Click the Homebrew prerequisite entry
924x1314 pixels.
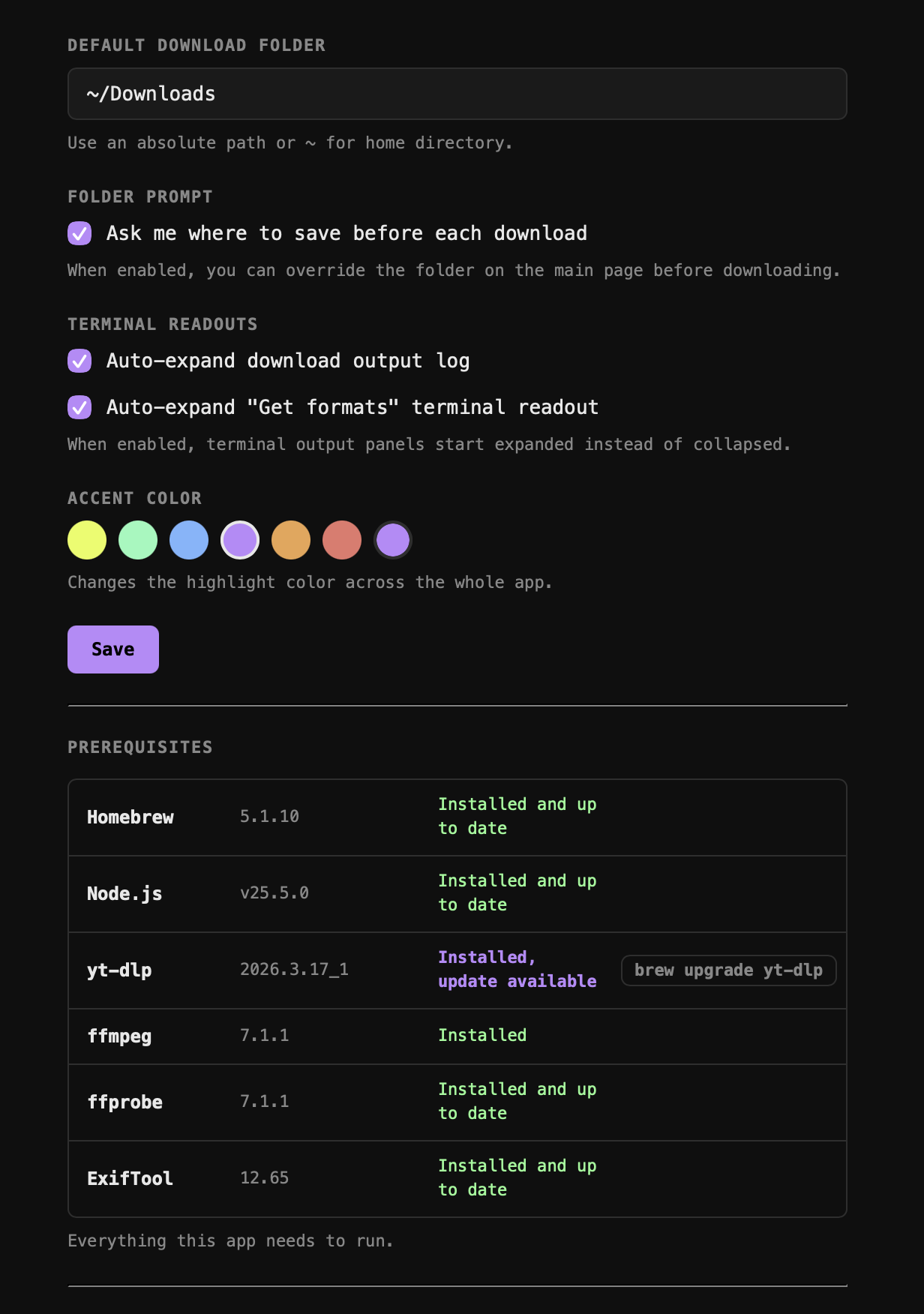click(x=457, y=817)
